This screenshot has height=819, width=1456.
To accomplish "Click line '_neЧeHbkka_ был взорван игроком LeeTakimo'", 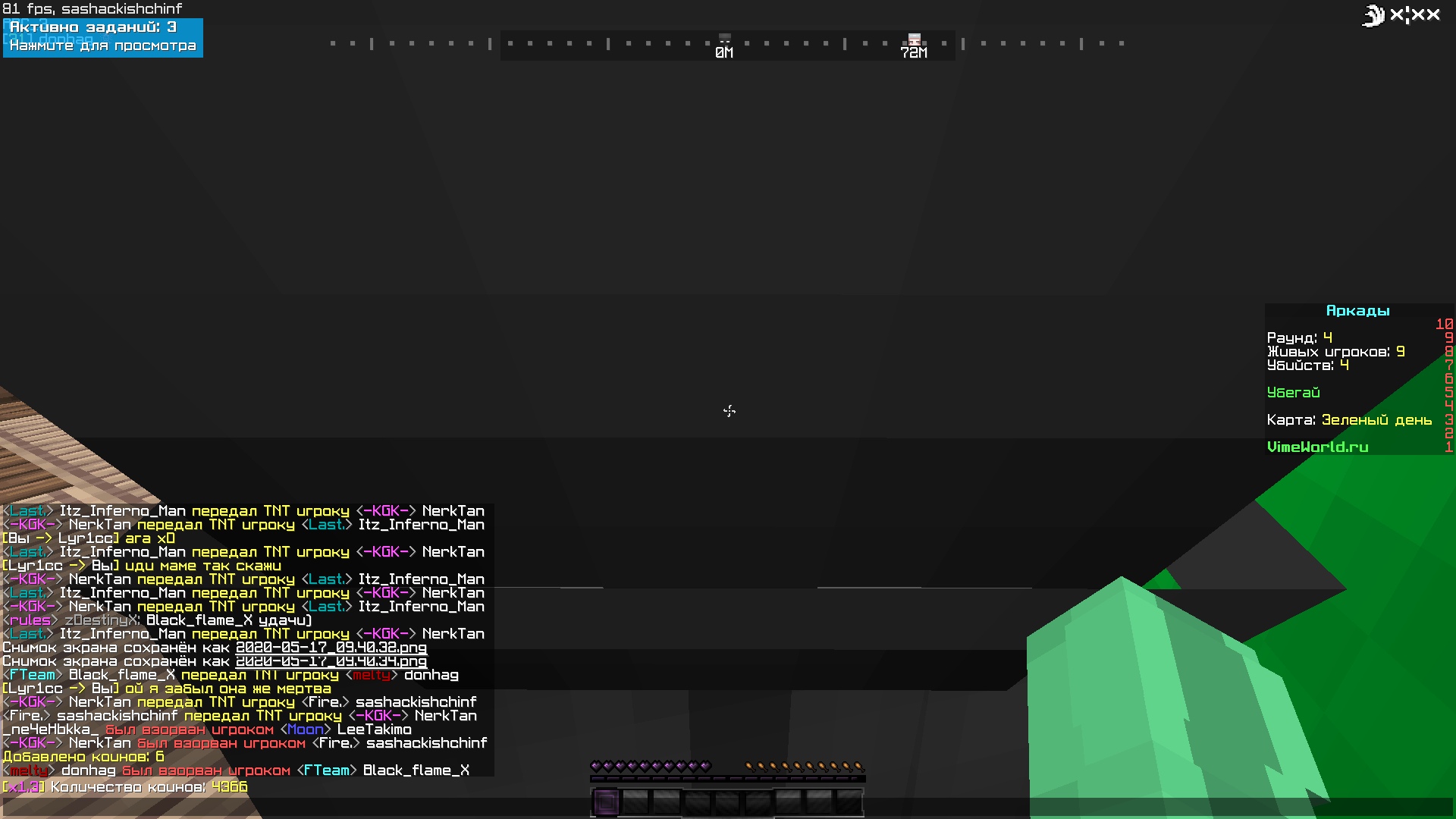I will [207, 730].
